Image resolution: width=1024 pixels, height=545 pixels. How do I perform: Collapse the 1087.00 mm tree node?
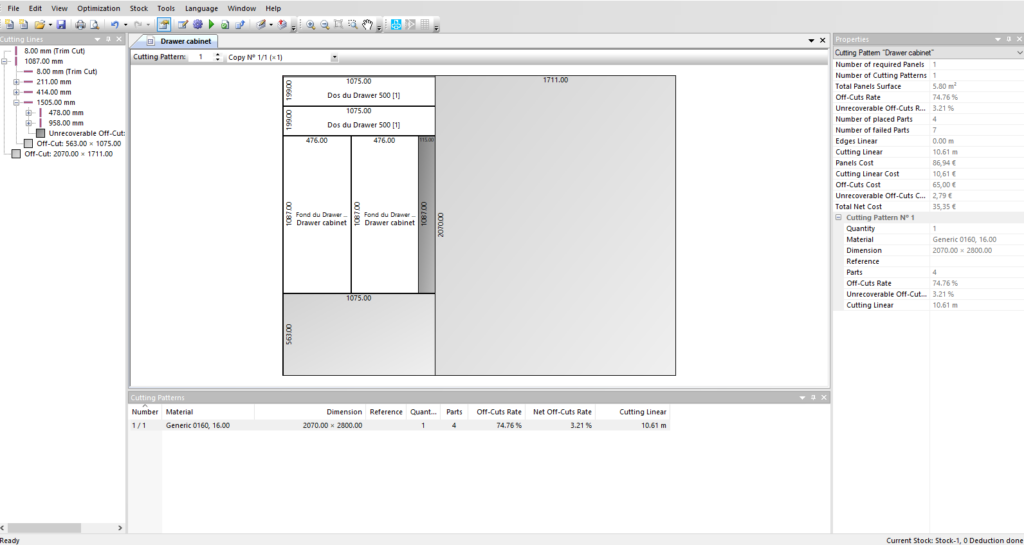click(5, 61)
